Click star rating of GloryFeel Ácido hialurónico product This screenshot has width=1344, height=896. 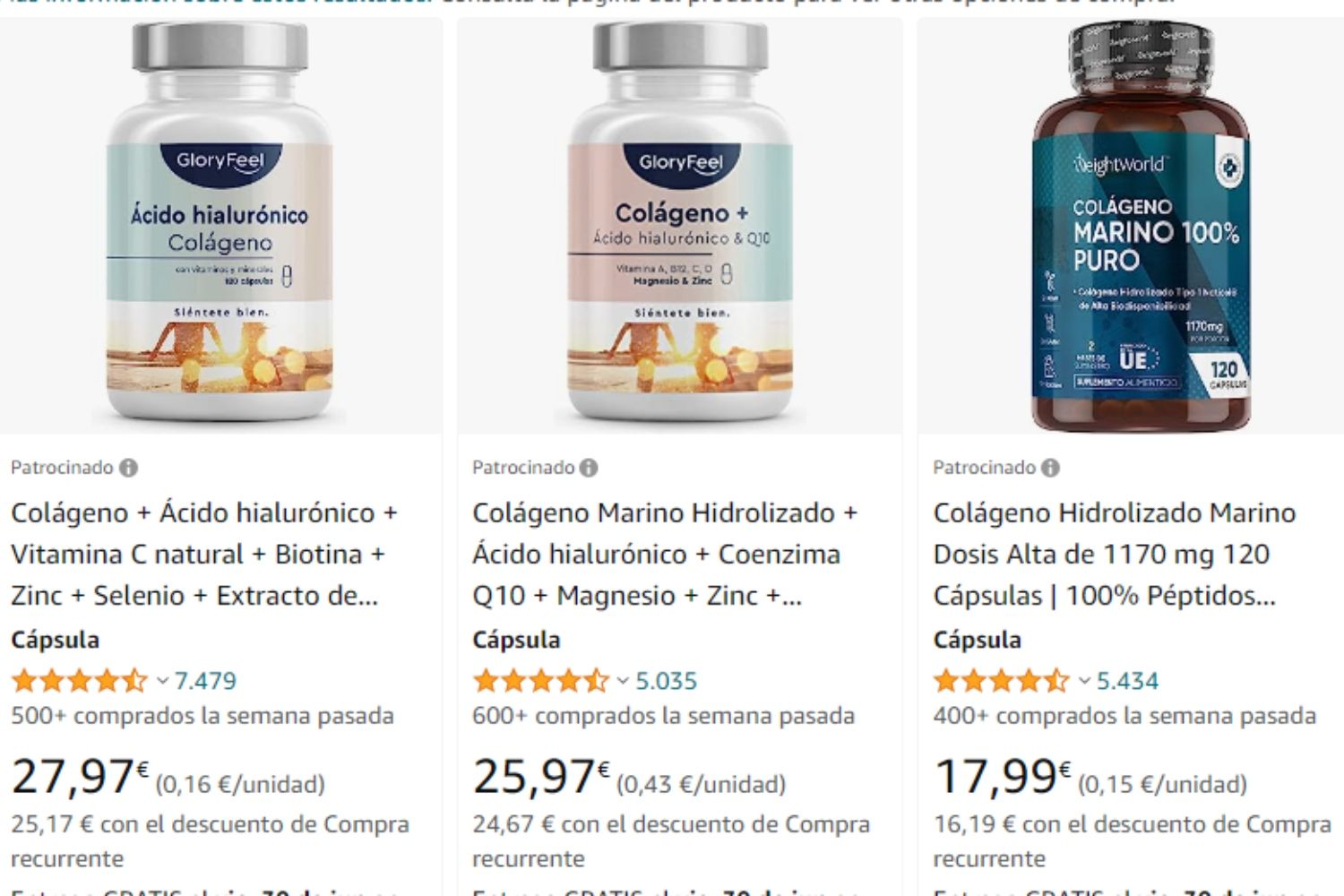[79, 681]
